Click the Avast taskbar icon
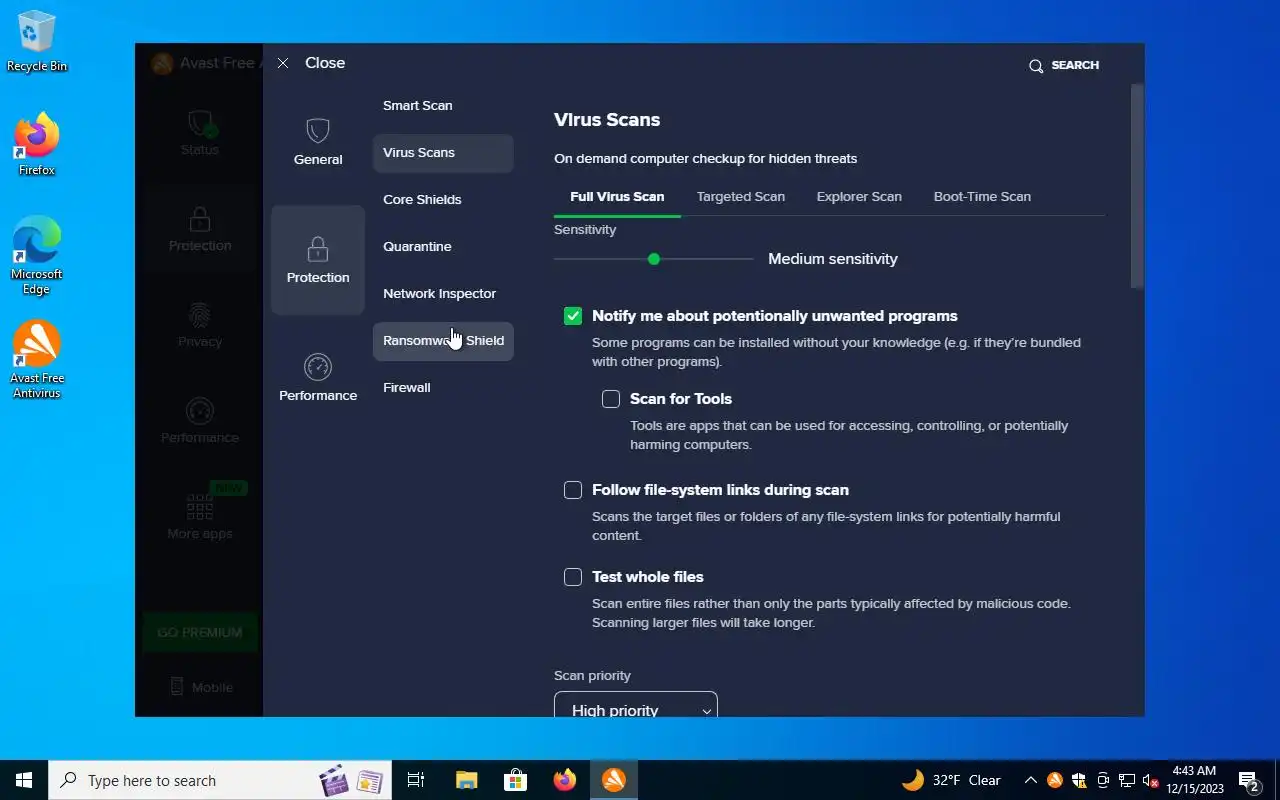Image resolution: width=1280 pixels, height=800 pixels. pos(614,780)
